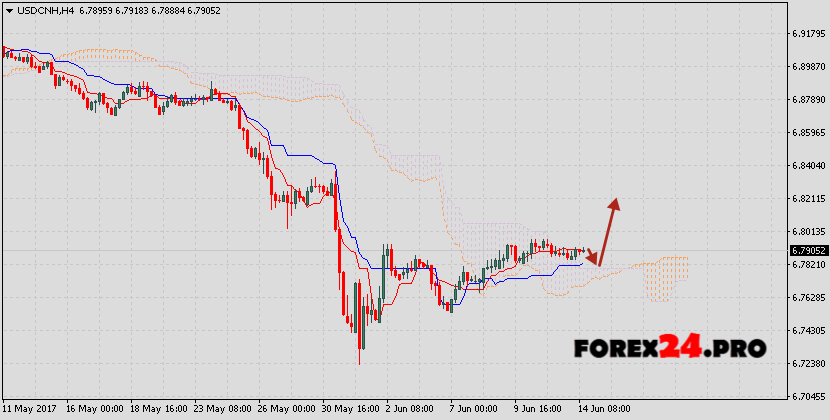Click the 30 May 16:00 time label
Screen dimensions: 830x420
click(x=352, y=409)
